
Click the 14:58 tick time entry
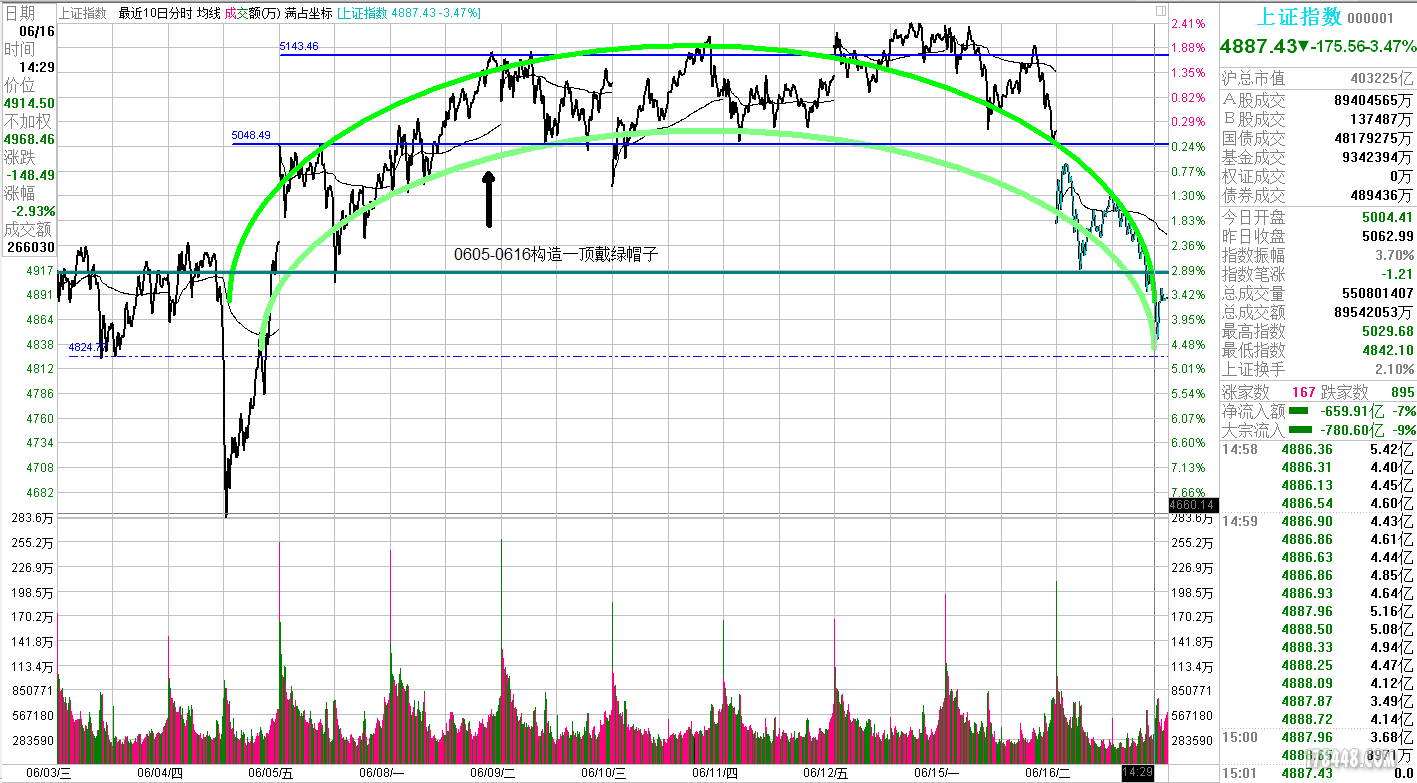pyautogui.click(x=1241, y=450)
